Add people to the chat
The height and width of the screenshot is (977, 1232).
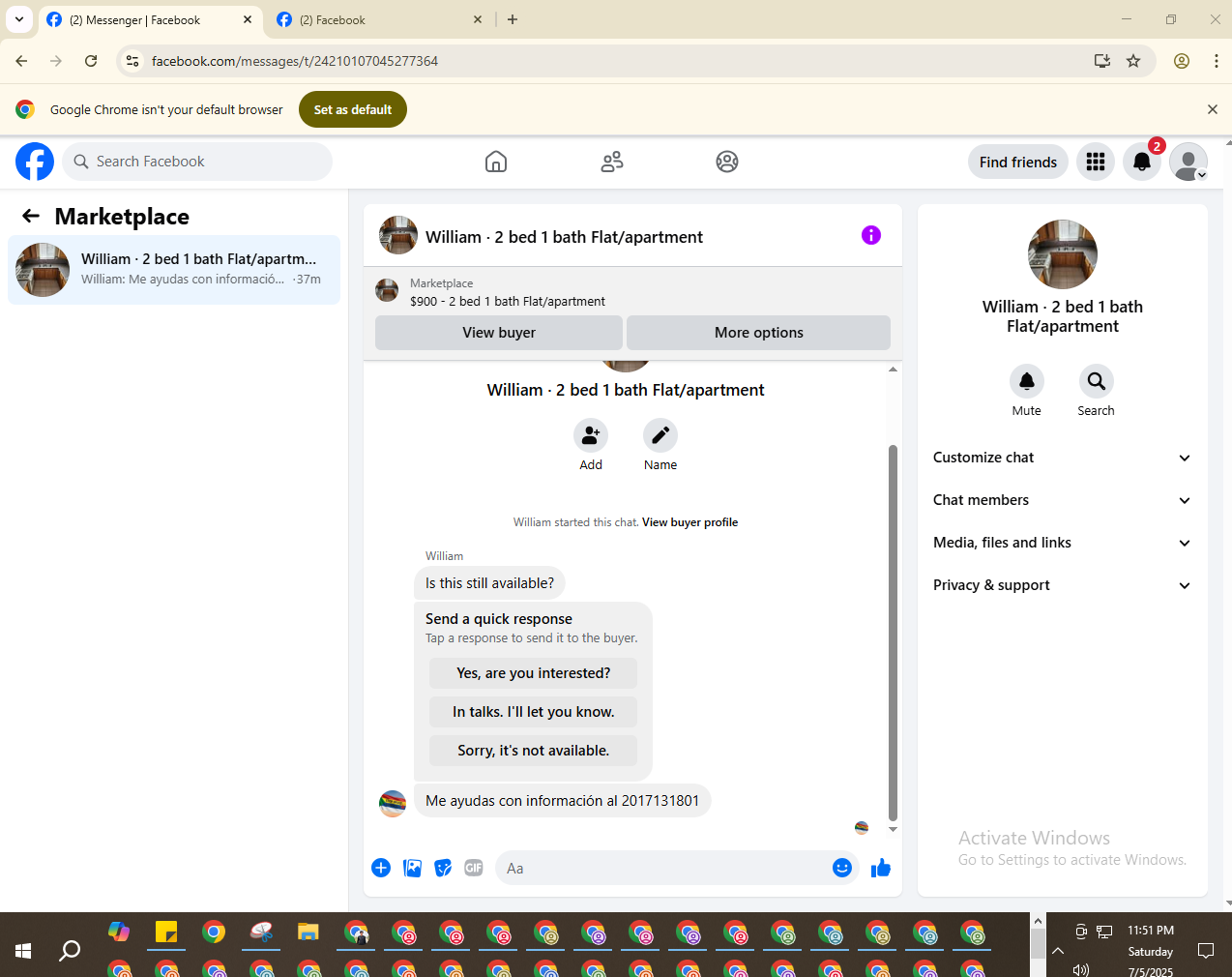coord(591,435)
